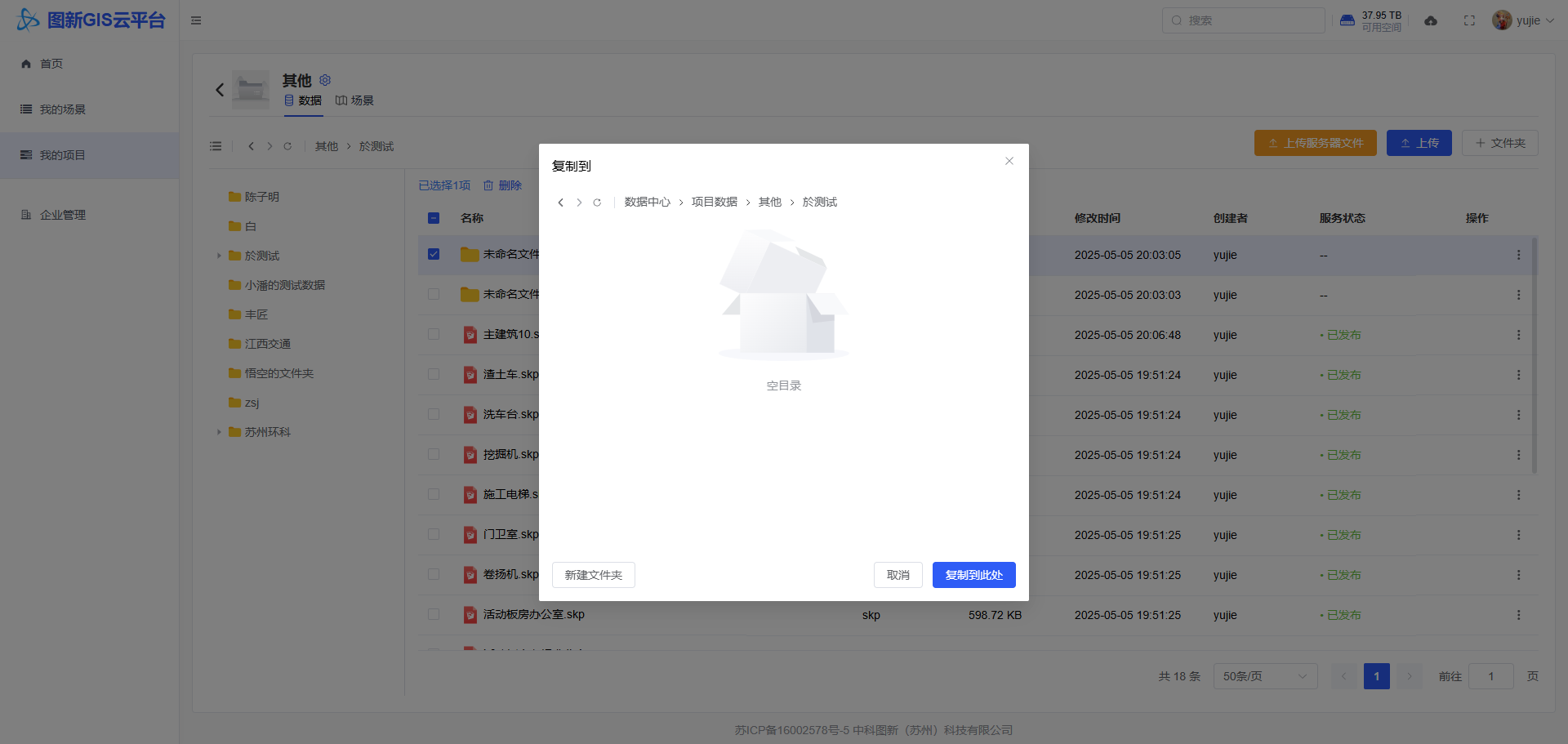Open the cloud upload icon in header
Viewport: 1568px width, 744px height.
(x=1431, y=20)
